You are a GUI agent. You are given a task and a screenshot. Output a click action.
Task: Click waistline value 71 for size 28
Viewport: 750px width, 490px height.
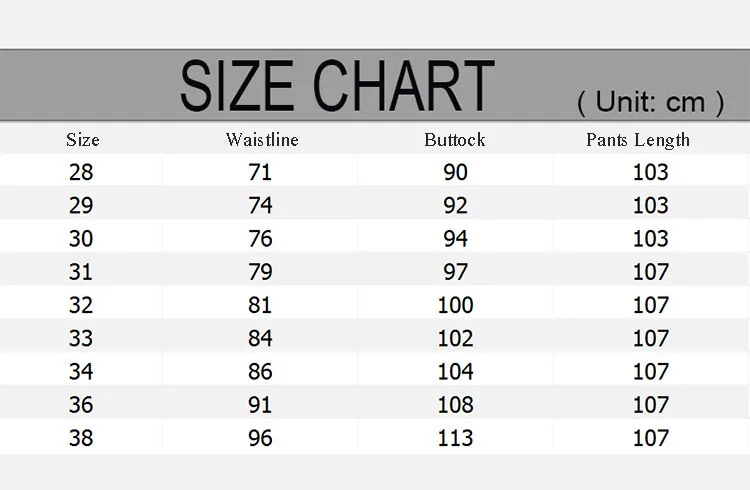[x=260, y=172]
